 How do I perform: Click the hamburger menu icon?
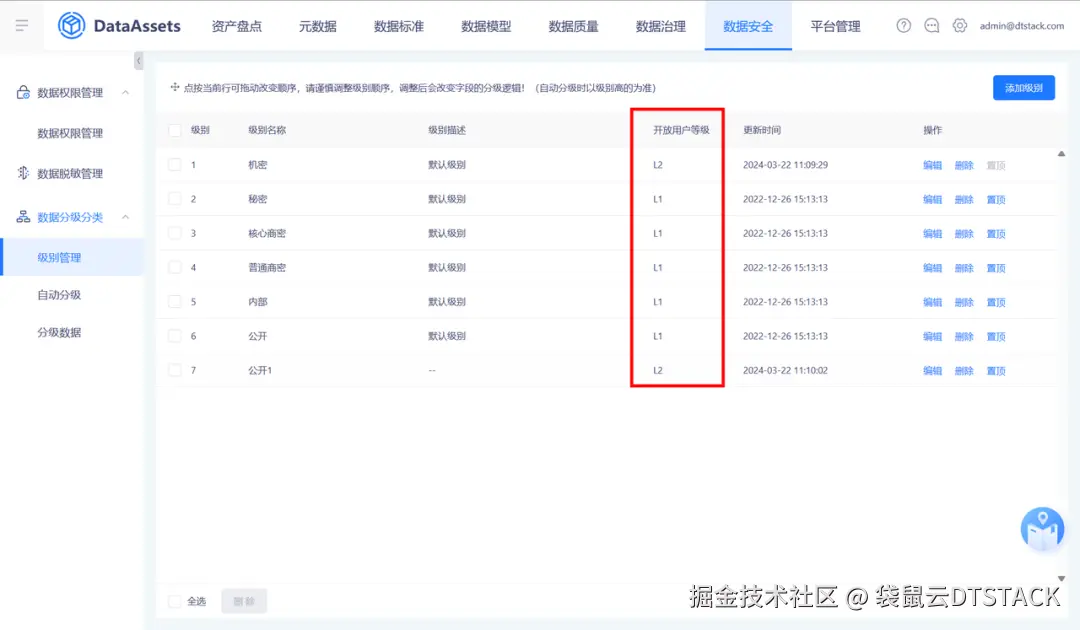21,25
